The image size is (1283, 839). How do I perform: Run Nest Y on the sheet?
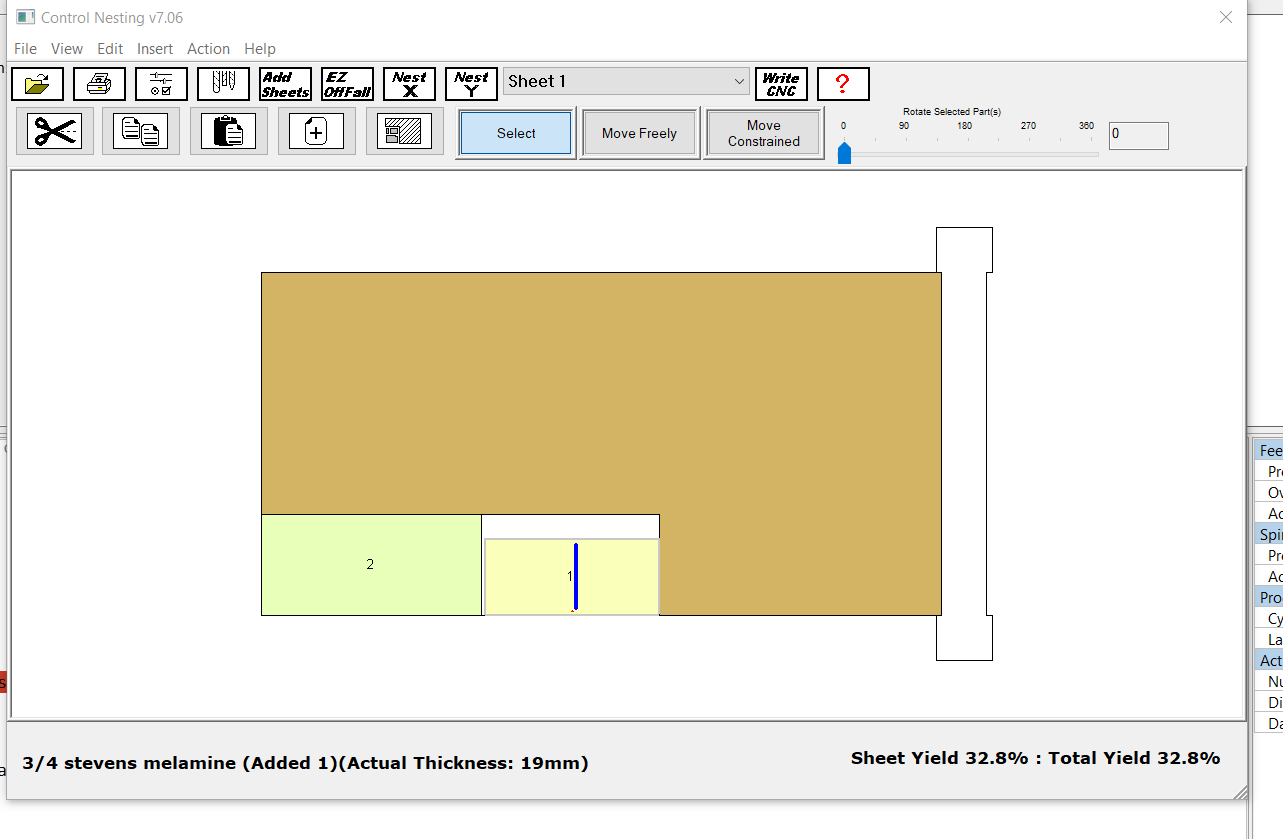(x=471, y=84)
